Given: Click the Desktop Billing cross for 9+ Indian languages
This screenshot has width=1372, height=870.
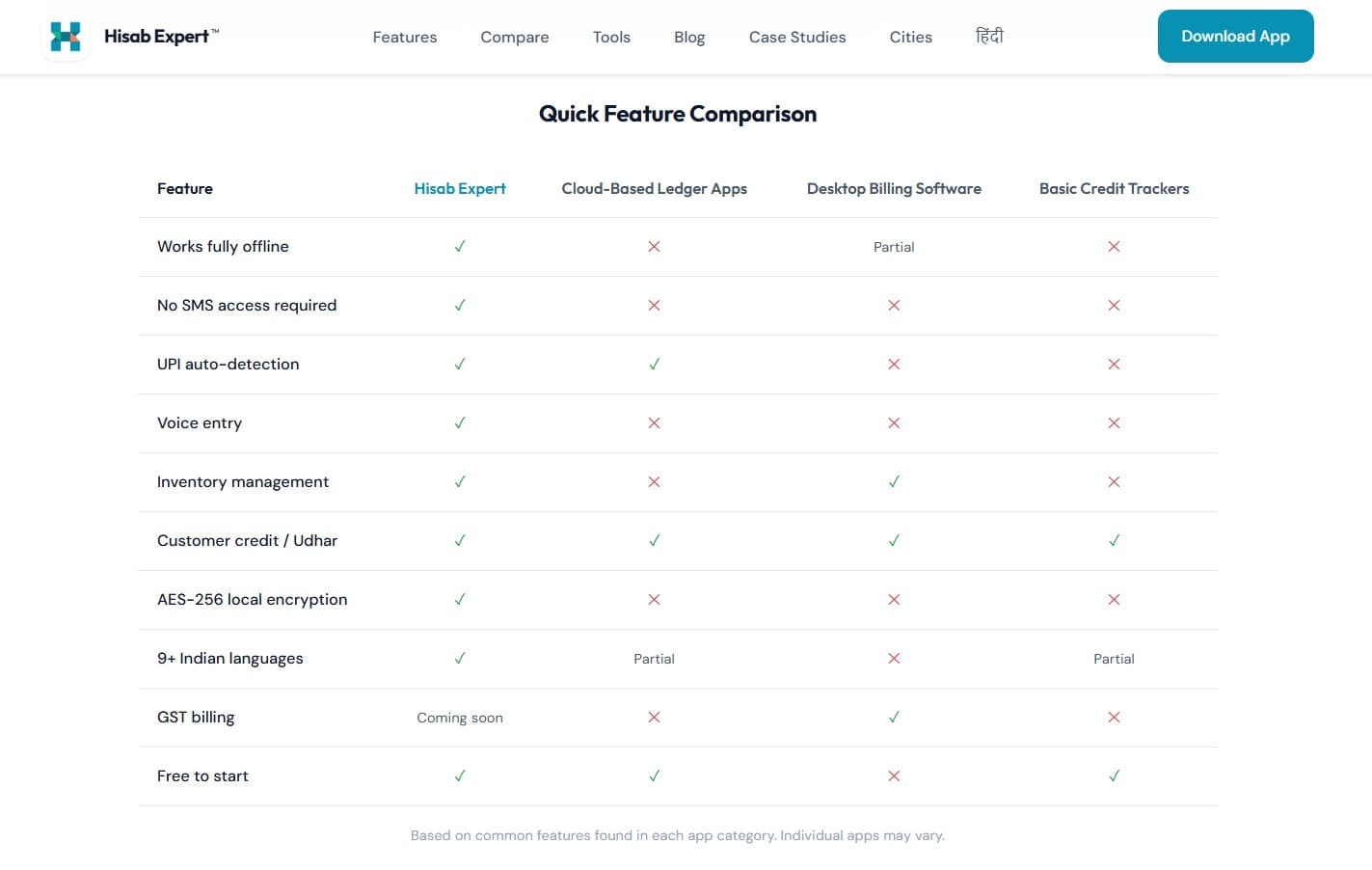Looking at the screenshot, I should pyautogui.click(x=894, y=658).
